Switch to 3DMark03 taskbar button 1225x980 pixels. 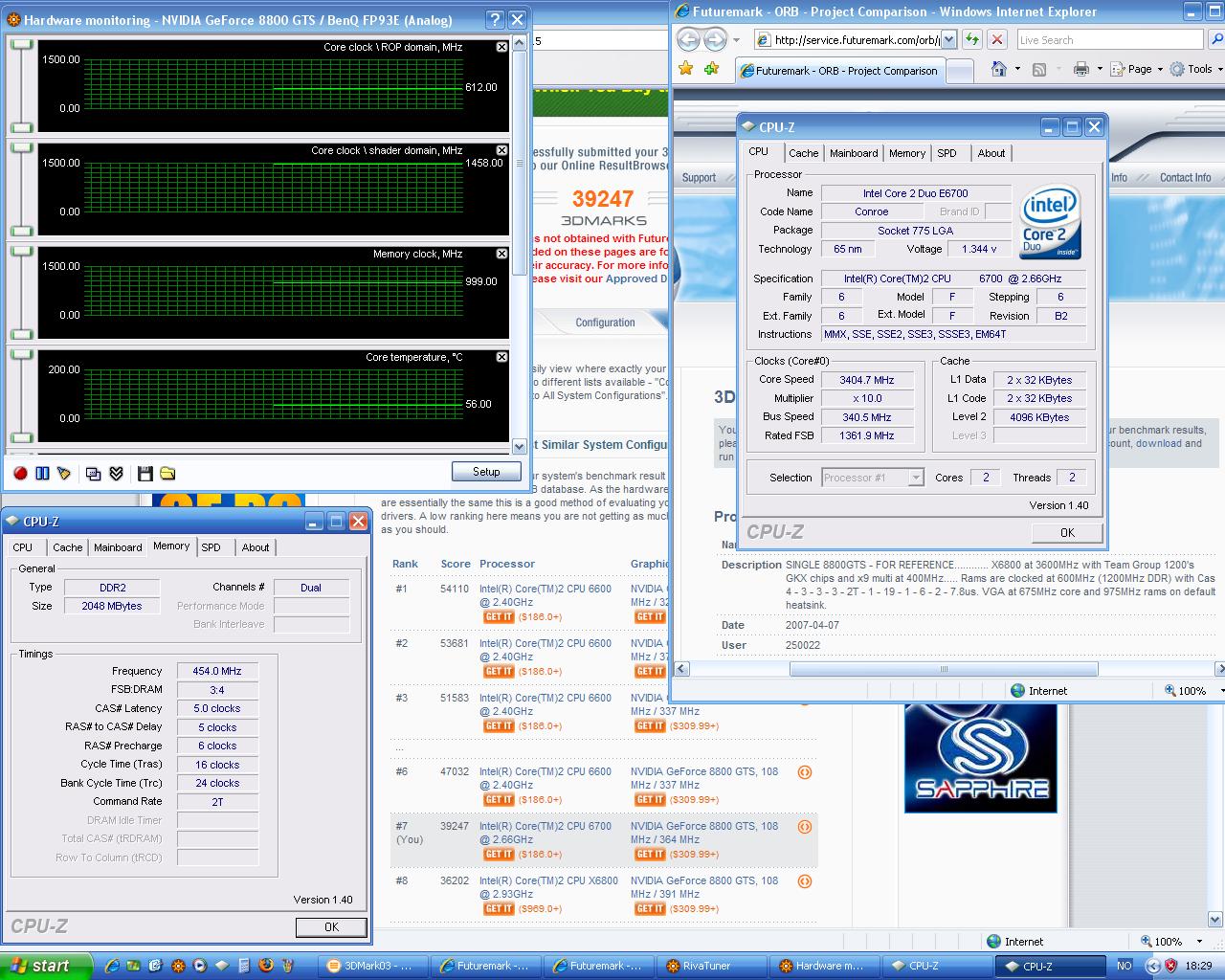tap(373, 966)
